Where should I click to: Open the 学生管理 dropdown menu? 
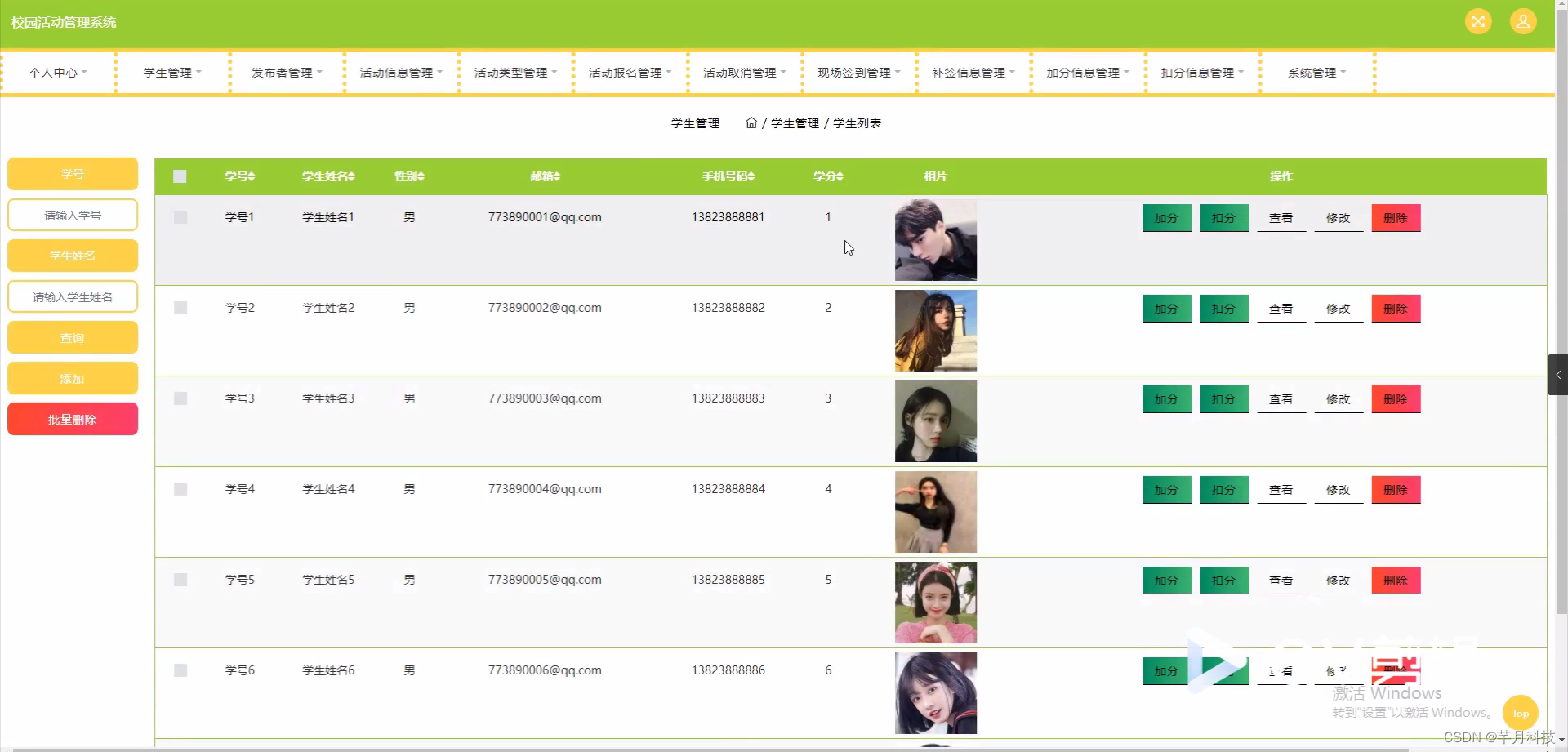[171, 72]
